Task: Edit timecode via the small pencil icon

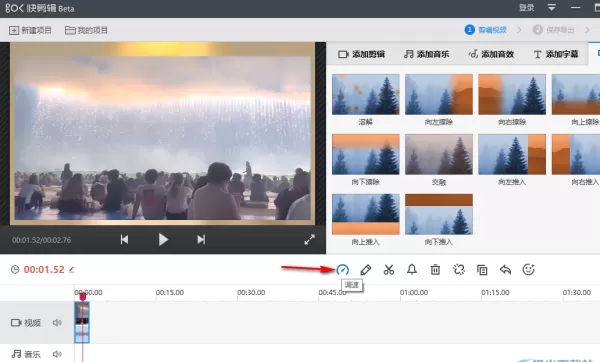Action: click(x=72, y=270)
